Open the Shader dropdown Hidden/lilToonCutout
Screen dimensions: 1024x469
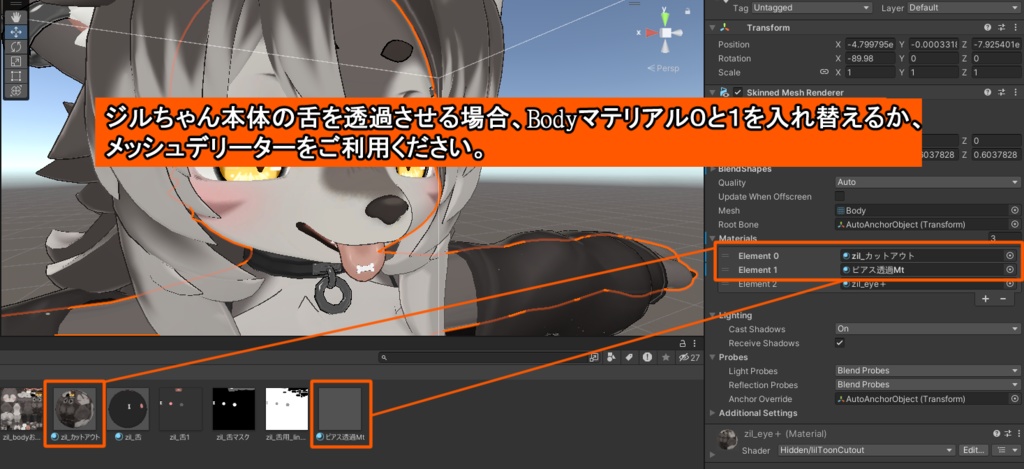click(x=866, y=450)
